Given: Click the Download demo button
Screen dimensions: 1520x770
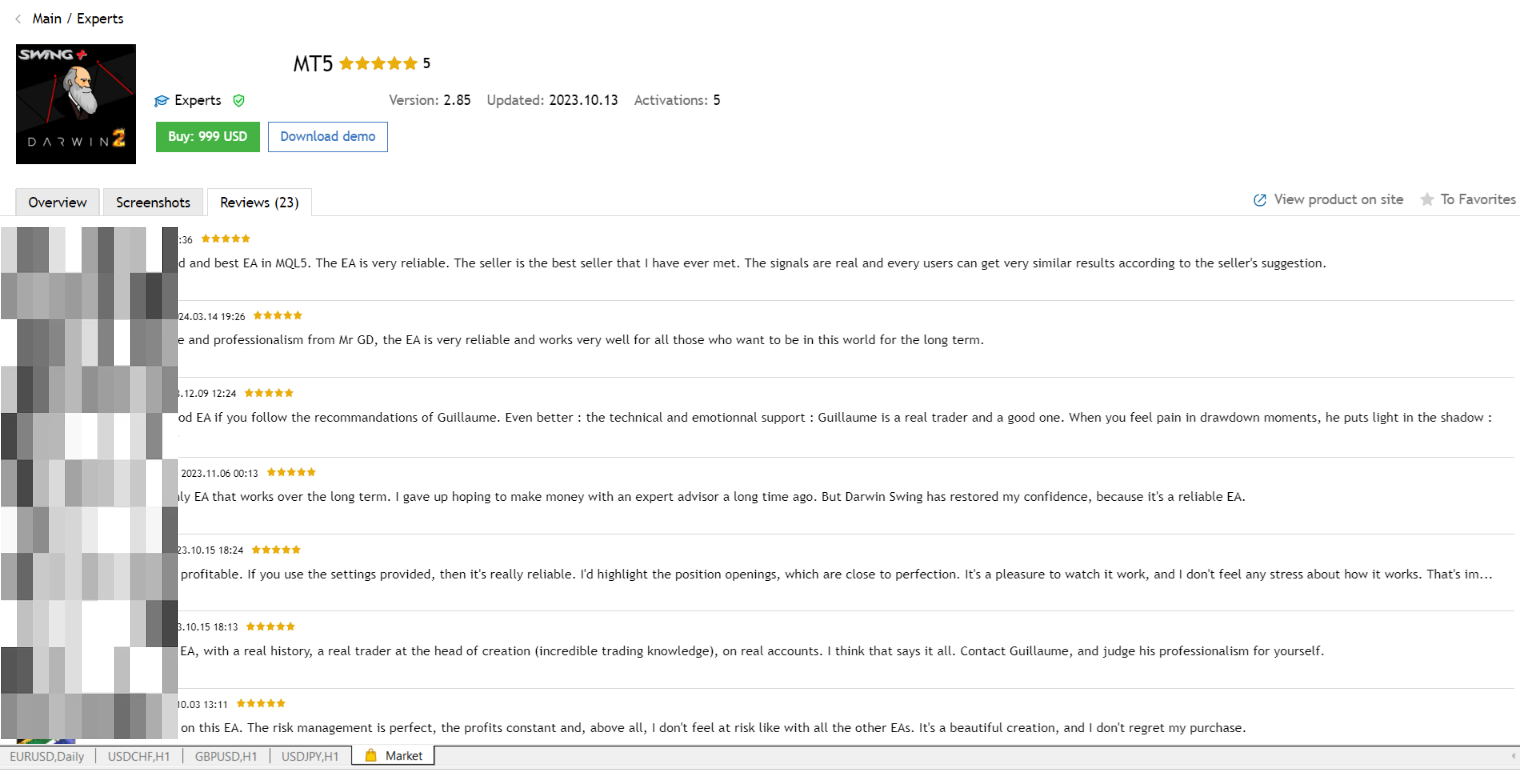Looking at the screenshot, I should click(327, 137).
